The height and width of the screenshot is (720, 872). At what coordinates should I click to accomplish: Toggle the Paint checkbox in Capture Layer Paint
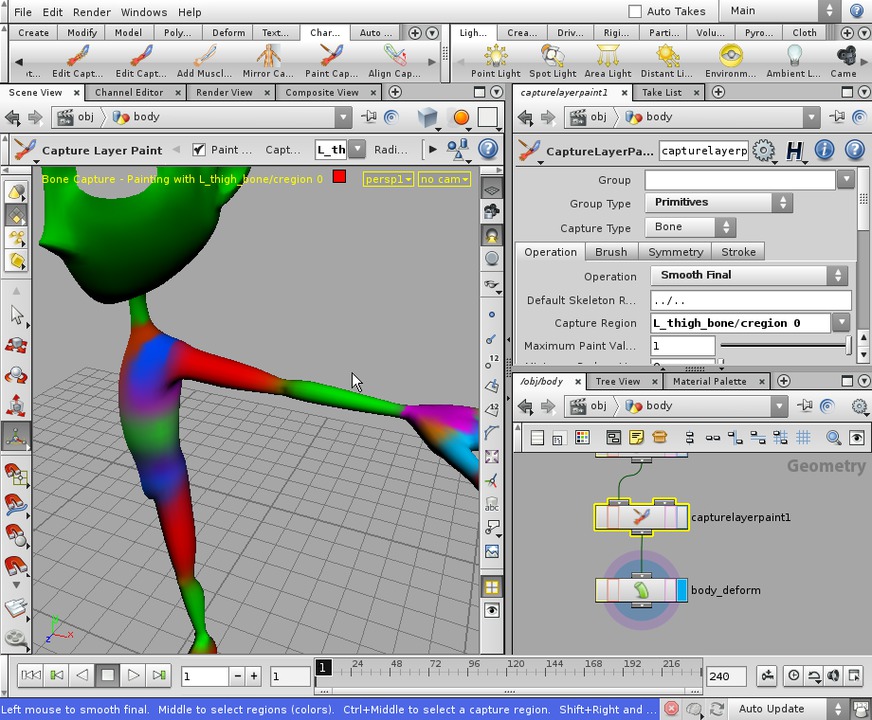(199, 149)
